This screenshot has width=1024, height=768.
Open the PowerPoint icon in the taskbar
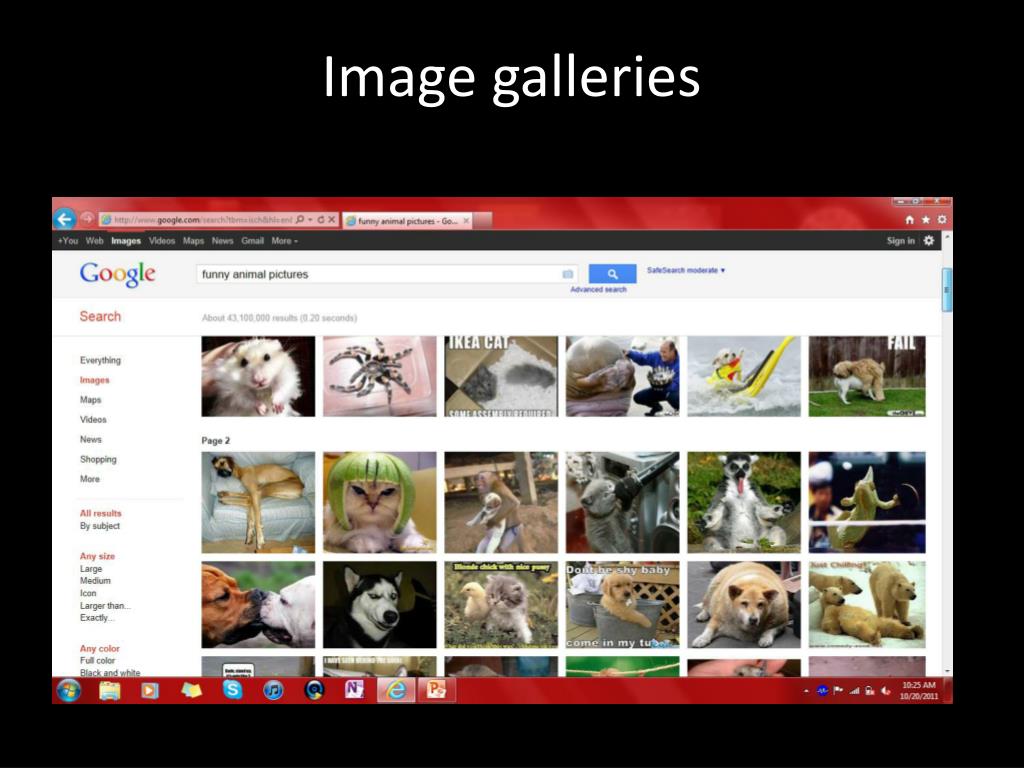point(436,690)
